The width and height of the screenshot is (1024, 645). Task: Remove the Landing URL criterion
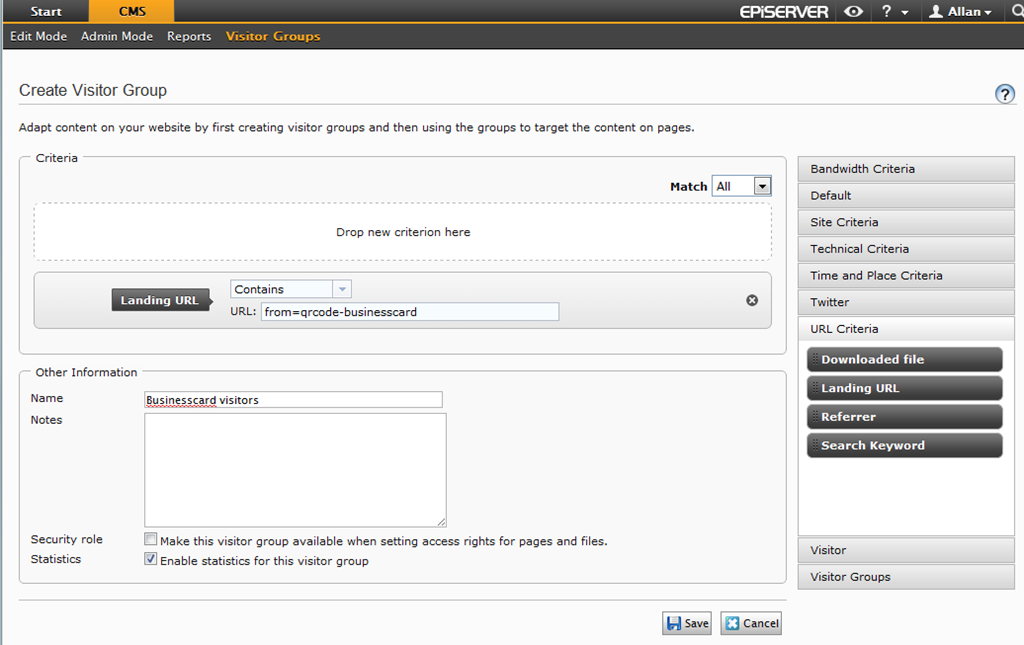click(x=752, y=300)
